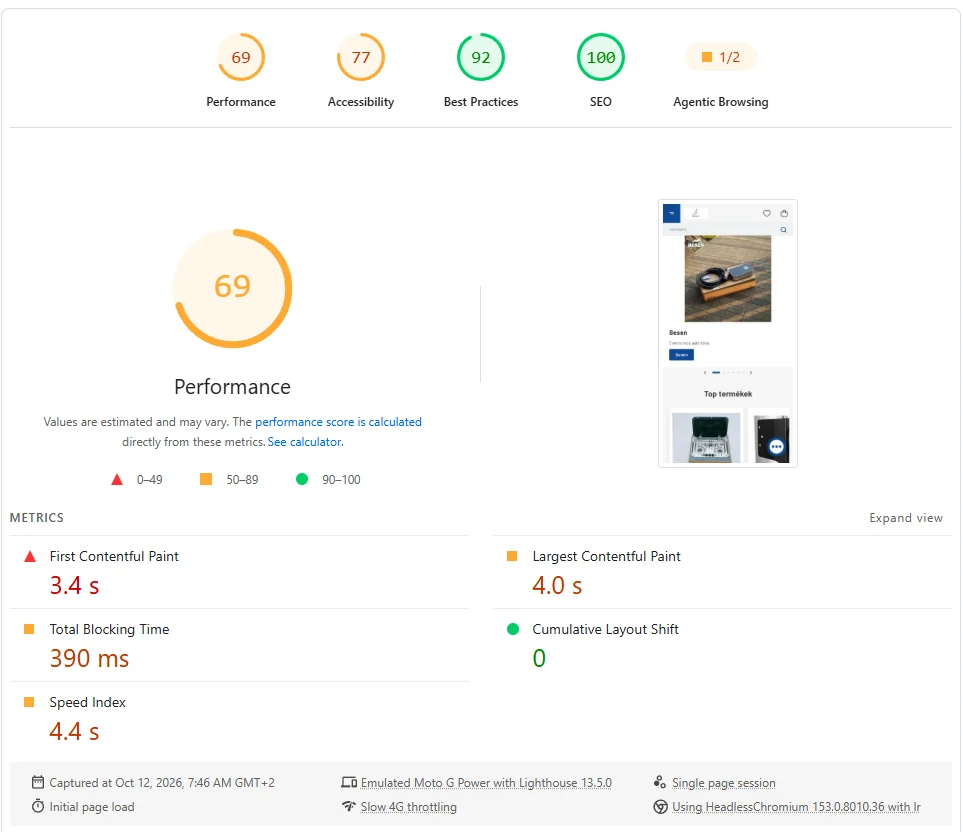Click the Performance label under top gauge
Screen dimensions: 963x832
pyautogui.click(x=241, y=102)
